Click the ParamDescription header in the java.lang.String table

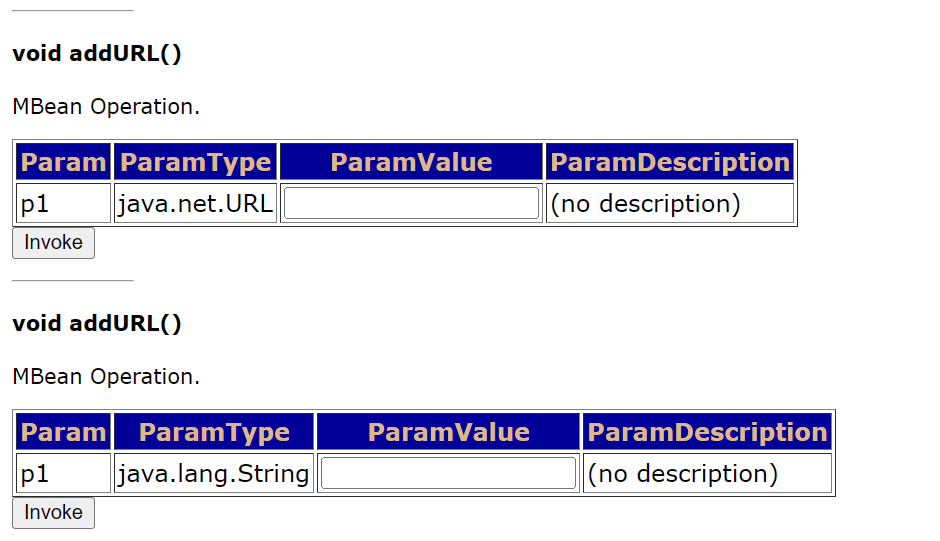click(x=707, y=432)
